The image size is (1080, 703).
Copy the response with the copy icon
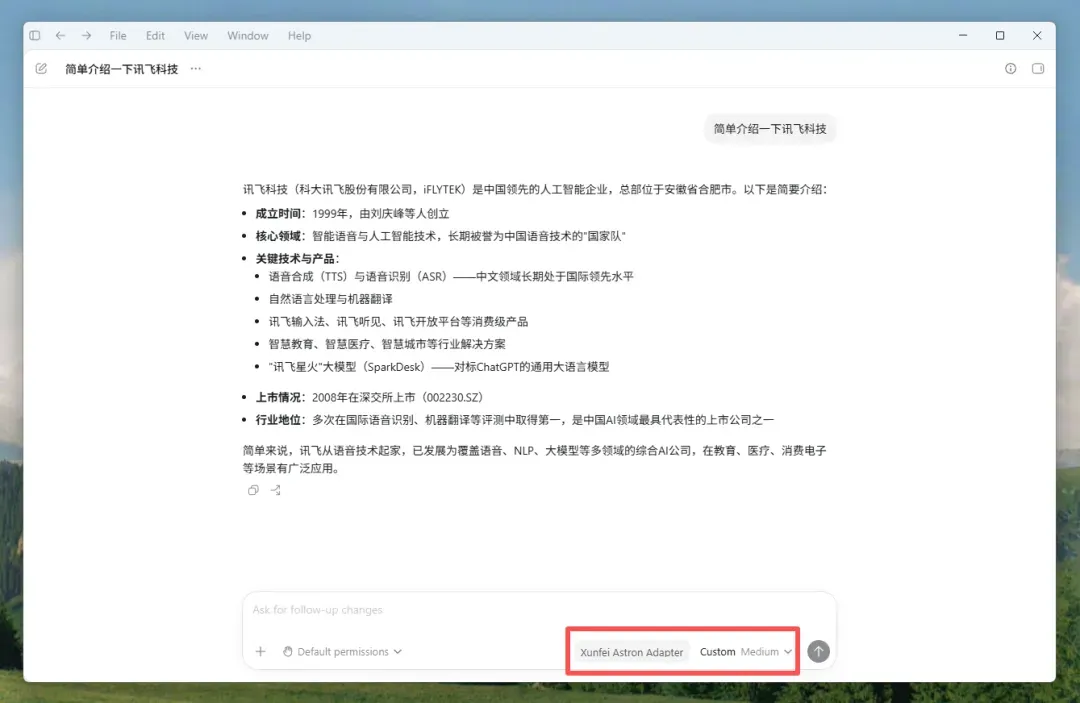tap(253, 490)
